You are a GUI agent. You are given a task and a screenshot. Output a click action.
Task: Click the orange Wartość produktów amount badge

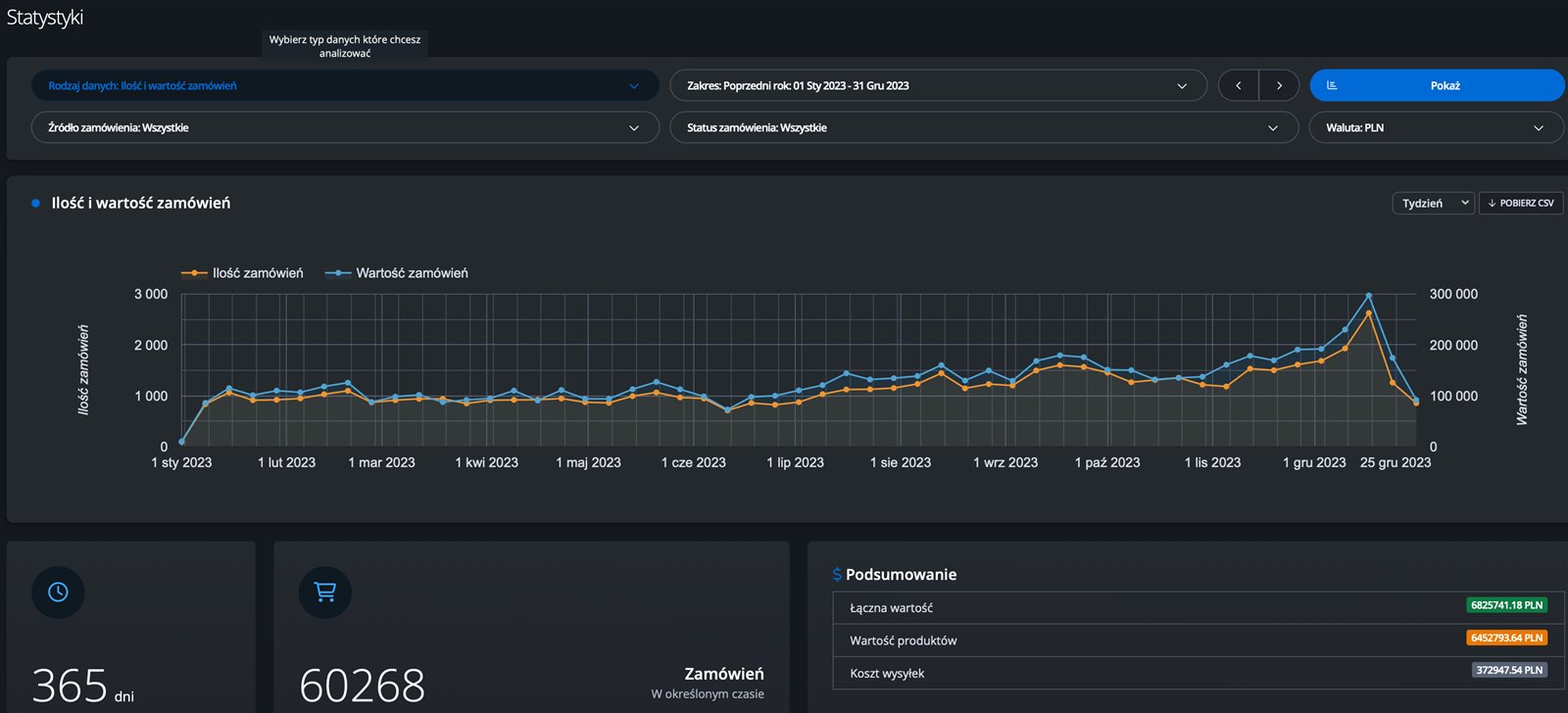pos(1506,638)
